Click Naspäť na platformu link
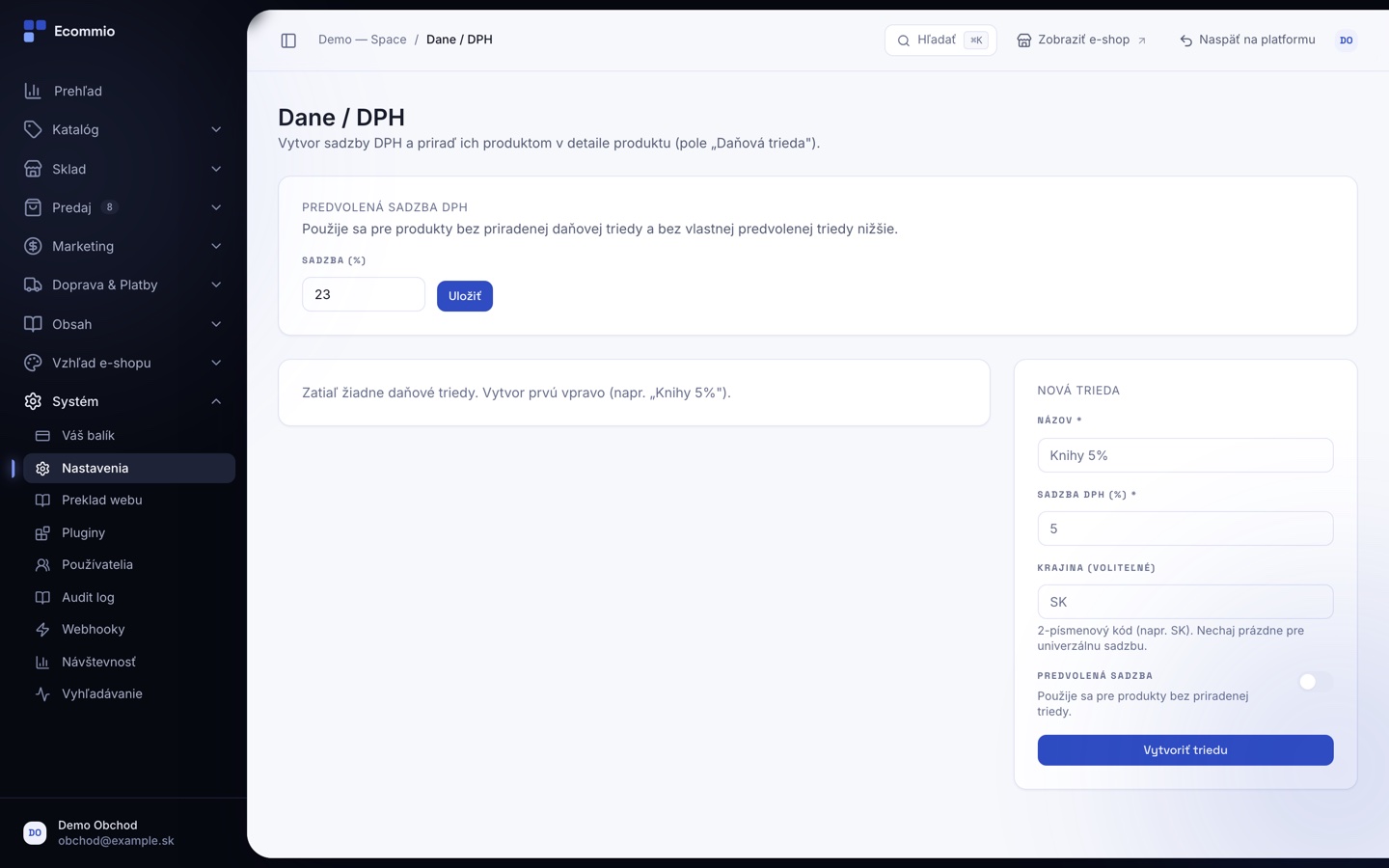The height and width of the screenshot is (868, 1389). (1247, 41)
